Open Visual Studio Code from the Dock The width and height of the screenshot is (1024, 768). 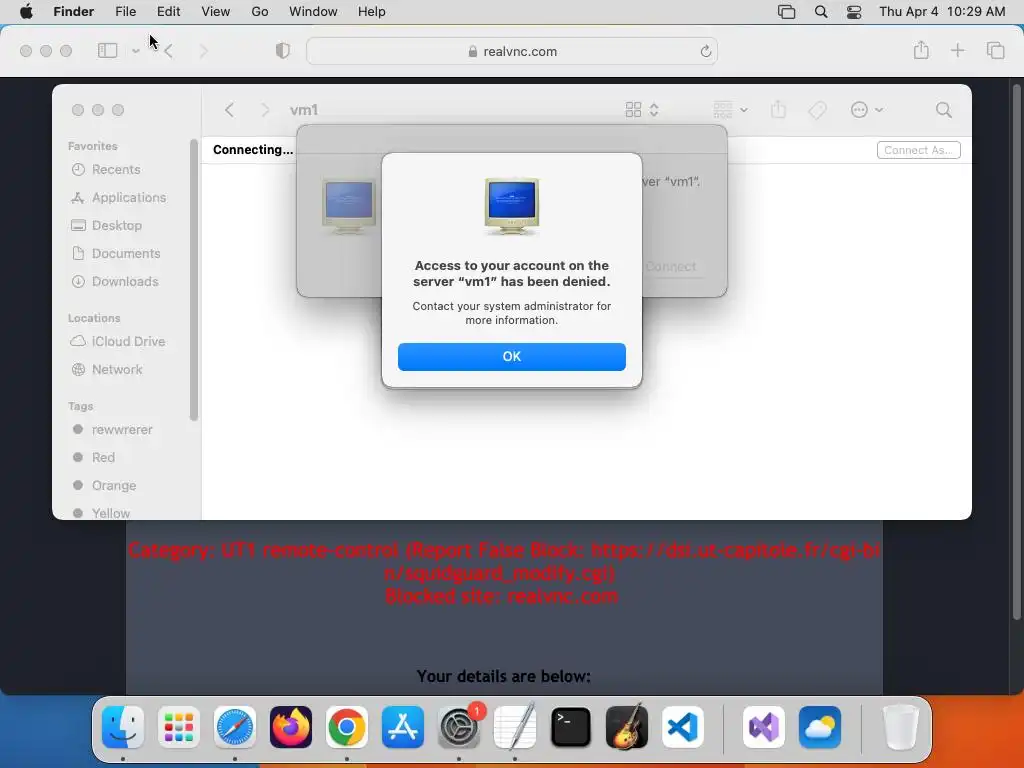[x=683, y=727]
